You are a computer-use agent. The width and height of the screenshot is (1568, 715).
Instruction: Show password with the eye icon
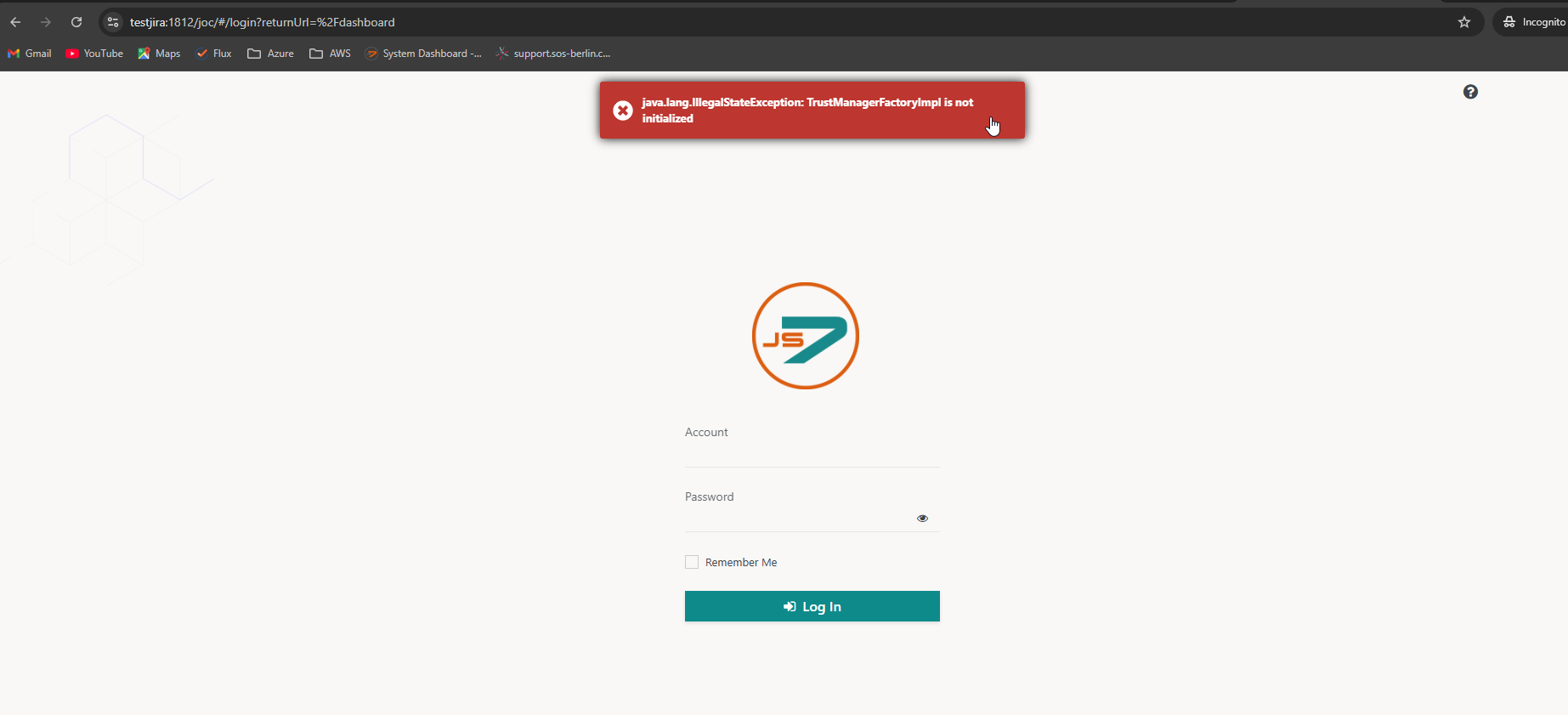point(922,518)
